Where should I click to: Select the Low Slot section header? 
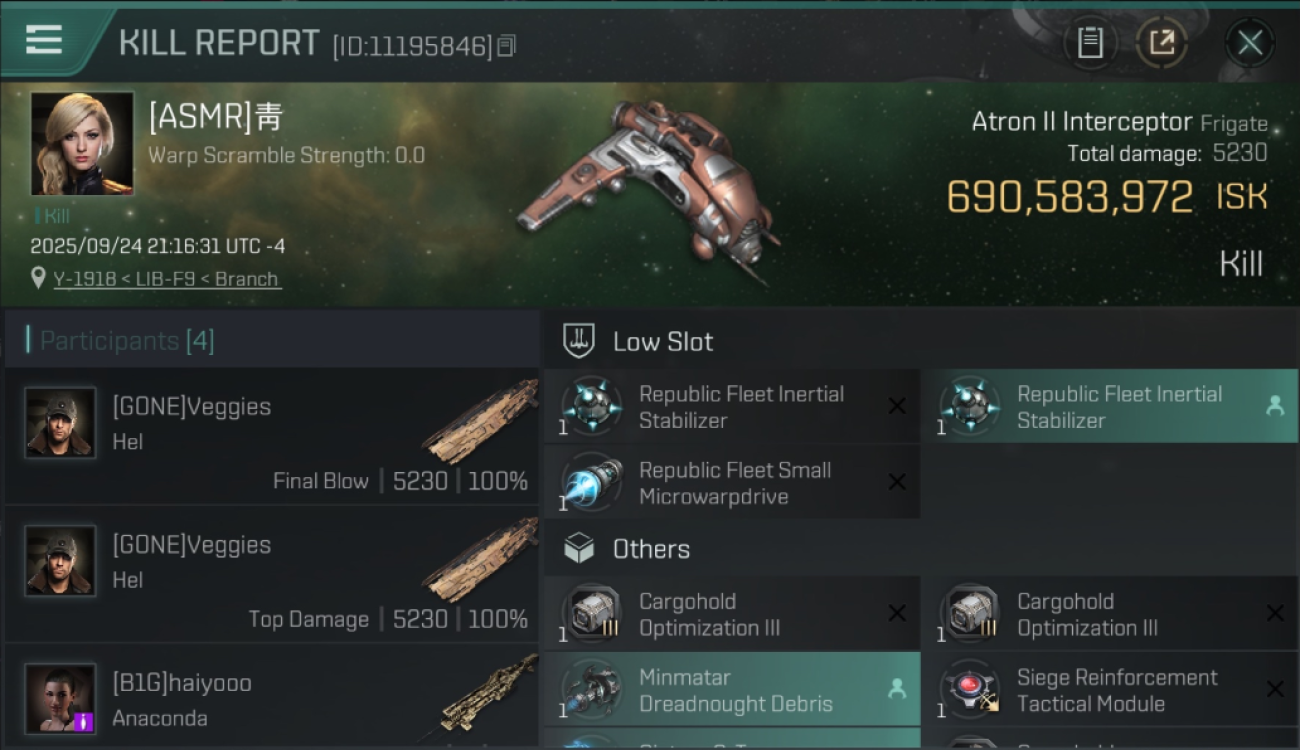click(x=663, y=341)
